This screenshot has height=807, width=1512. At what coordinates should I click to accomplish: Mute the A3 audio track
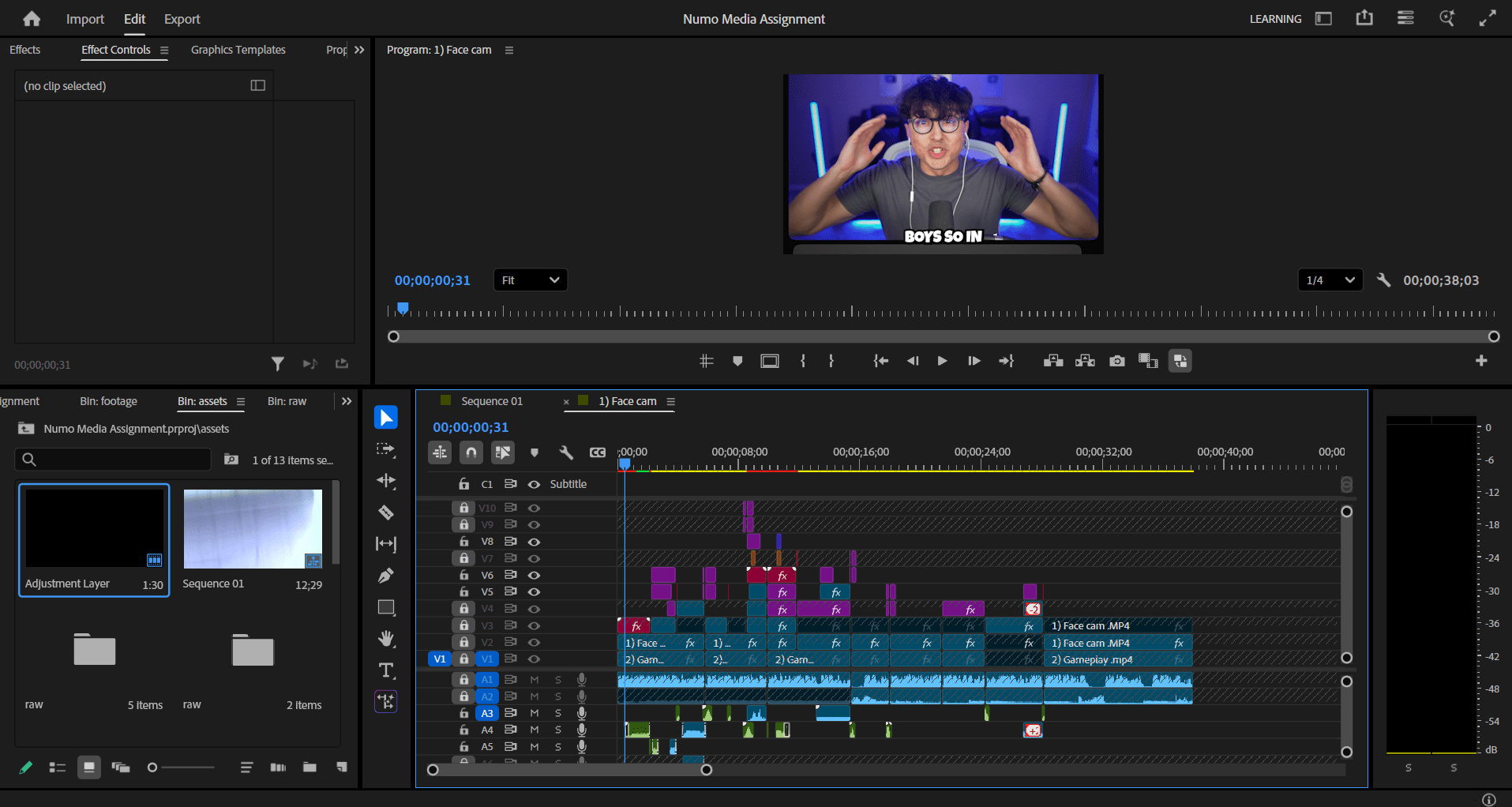click(x=534, y=713)
